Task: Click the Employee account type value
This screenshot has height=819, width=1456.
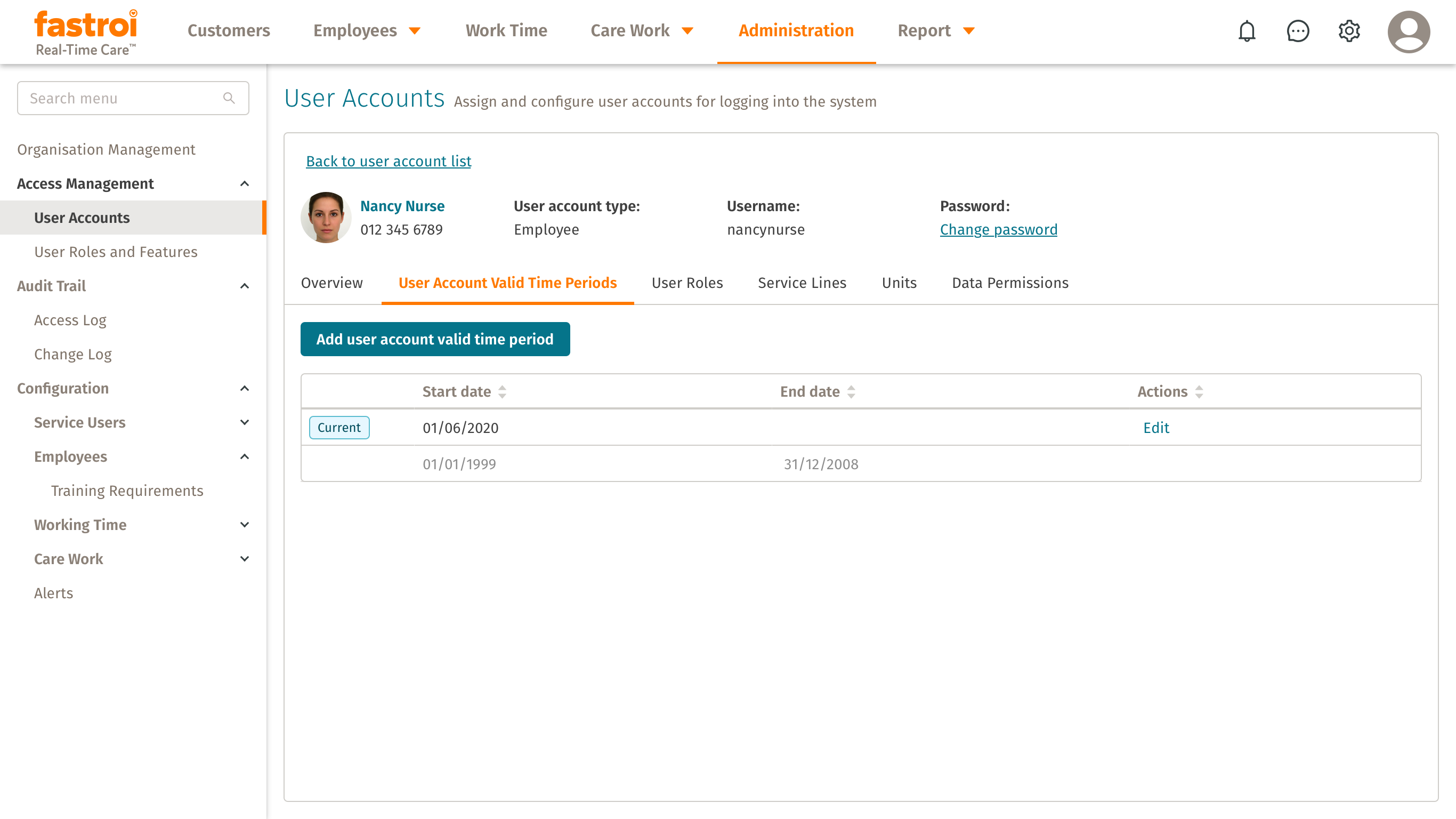Action: tap(546, 230)
